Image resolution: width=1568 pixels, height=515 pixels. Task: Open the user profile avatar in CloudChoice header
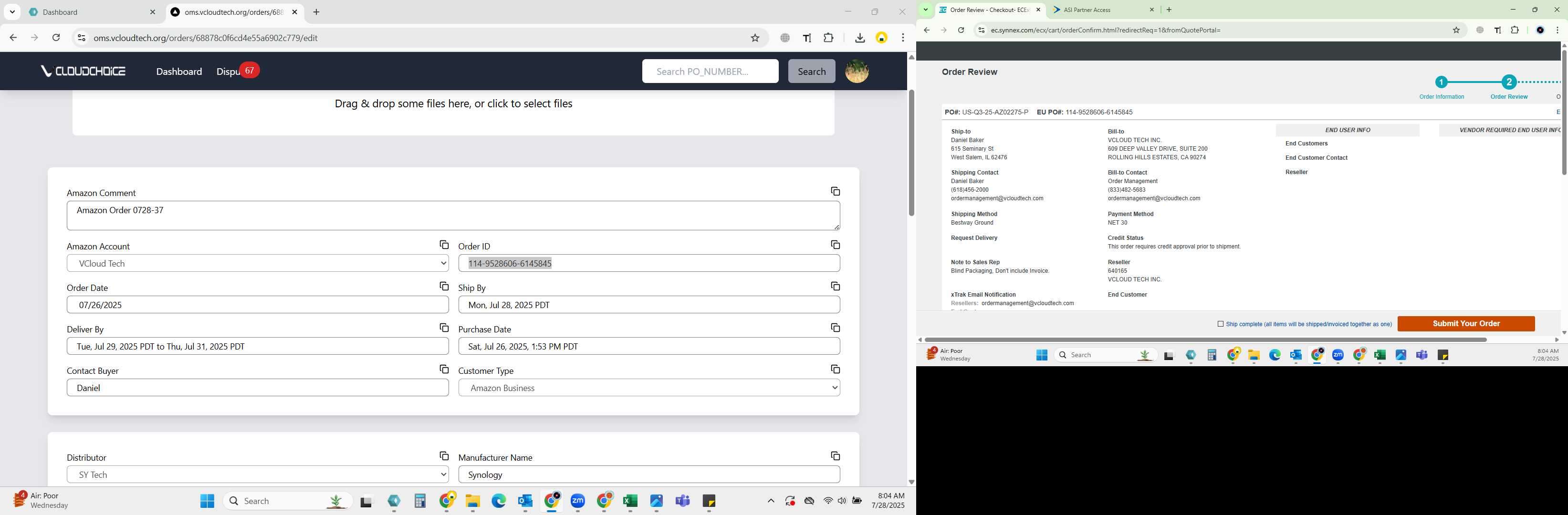857,71
